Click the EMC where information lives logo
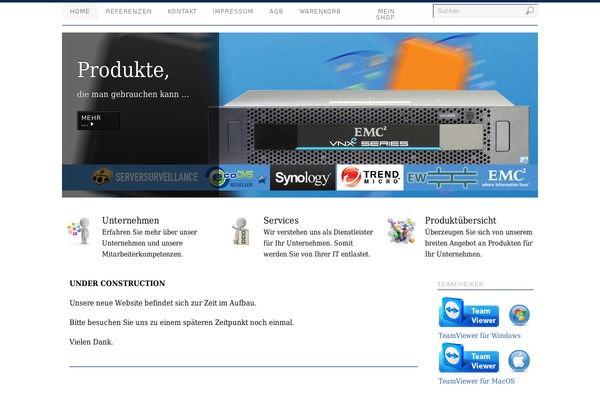 coord(506,178)
